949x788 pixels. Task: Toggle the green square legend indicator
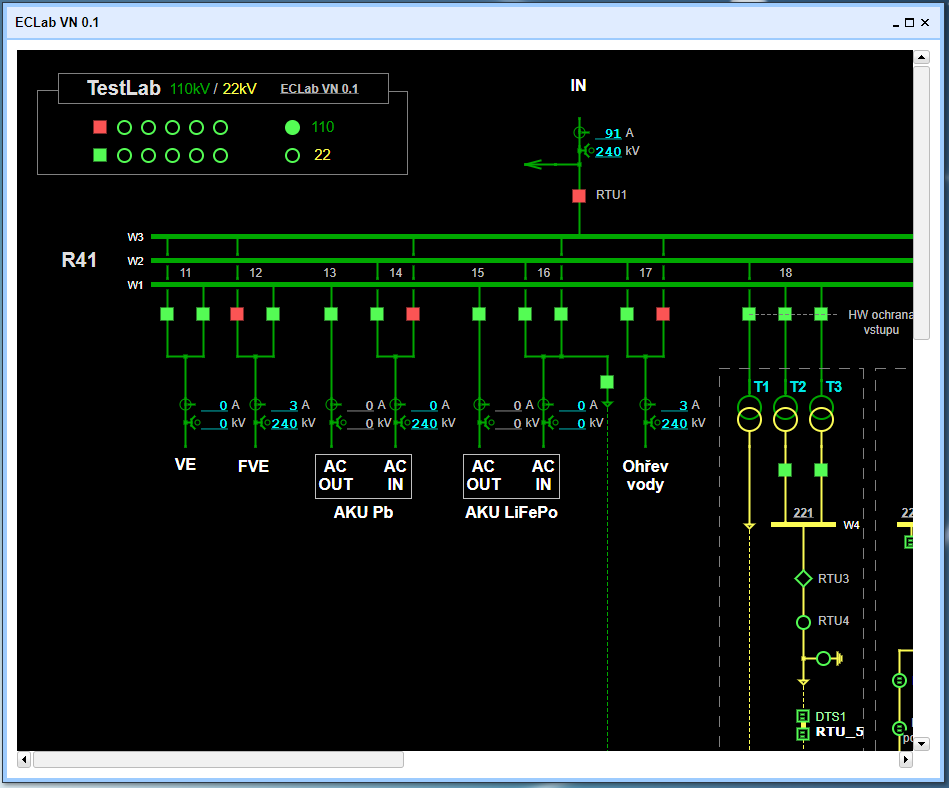tap(100, 155)
